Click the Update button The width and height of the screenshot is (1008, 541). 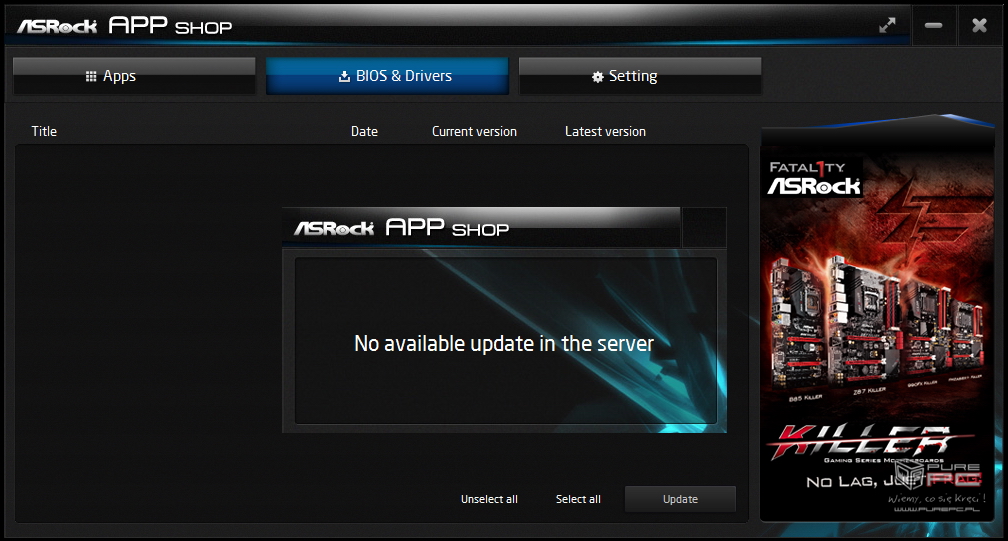(x=680, y=499)
